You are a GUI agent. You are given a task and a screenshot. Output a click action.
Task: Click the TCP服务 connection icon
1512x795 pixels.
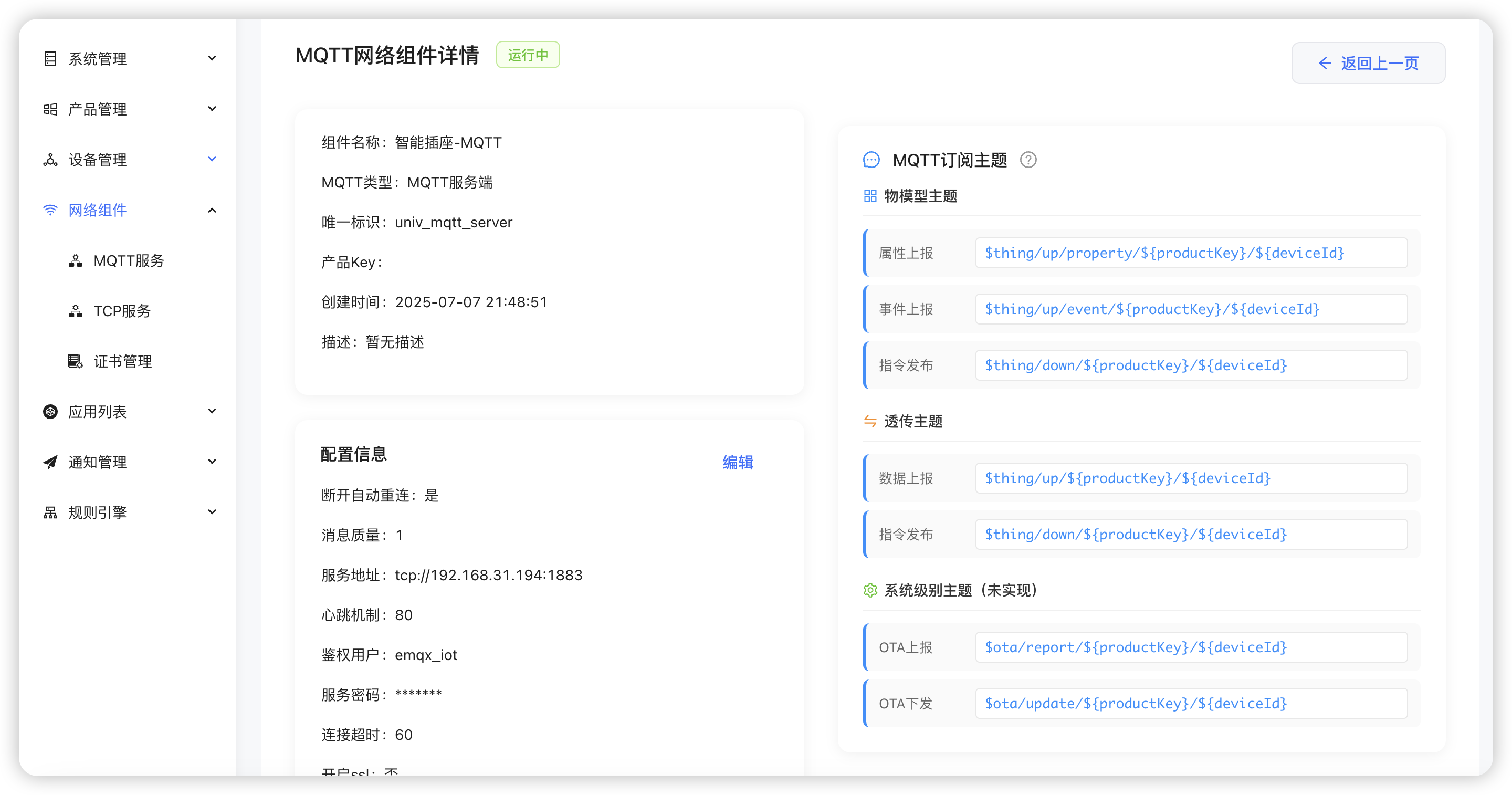(75, 311)
